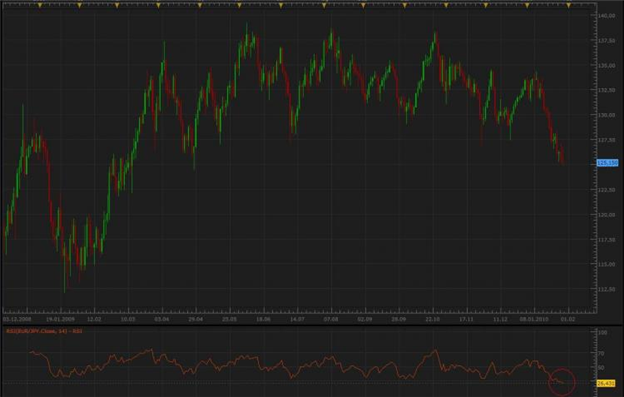This screenshot has height=397, width=624.
Task: Click the 03.04 date label
Action: [x=162, y=319]
